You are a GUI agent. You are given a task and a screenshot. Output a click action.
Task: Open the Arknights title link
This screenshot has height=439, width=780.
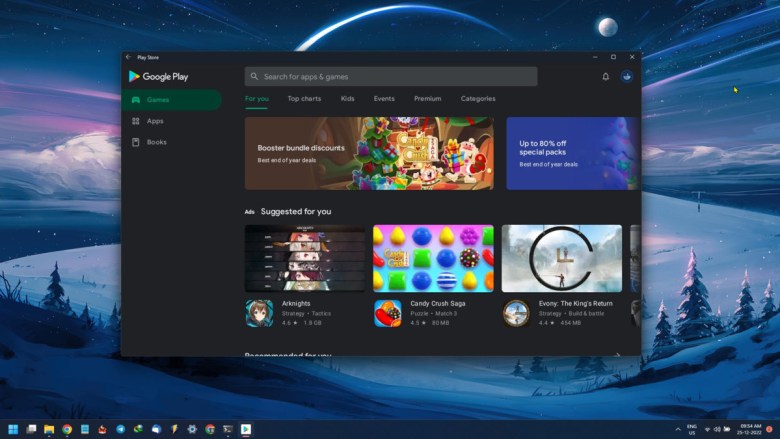tap(296, 303)
